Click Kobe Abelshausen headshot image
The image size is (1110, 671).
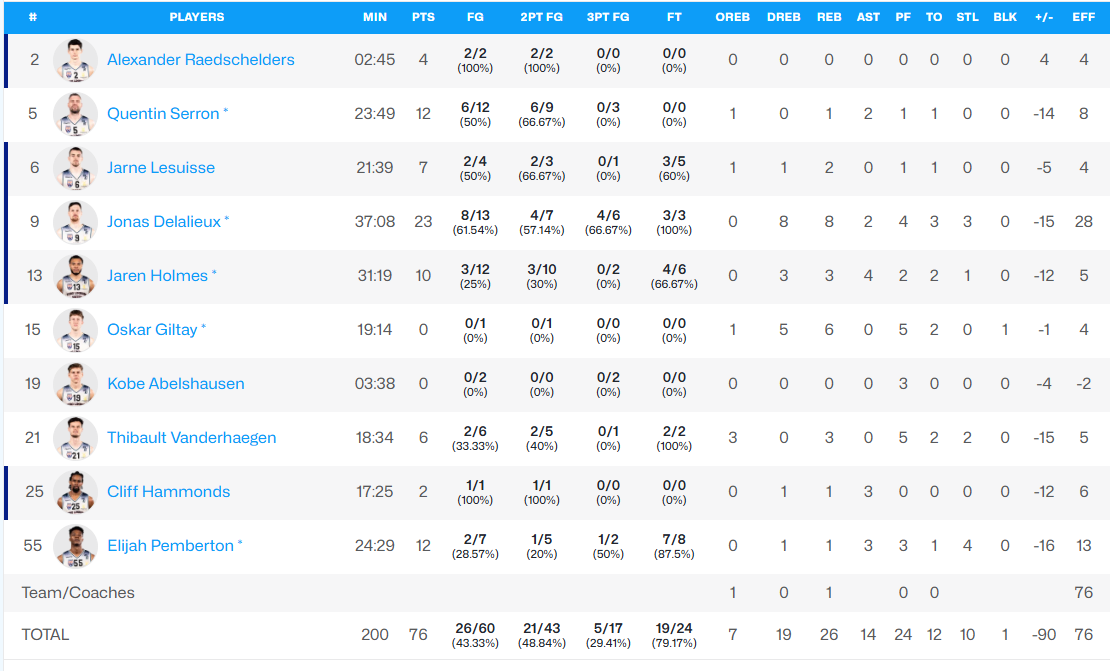coord(75,384)
